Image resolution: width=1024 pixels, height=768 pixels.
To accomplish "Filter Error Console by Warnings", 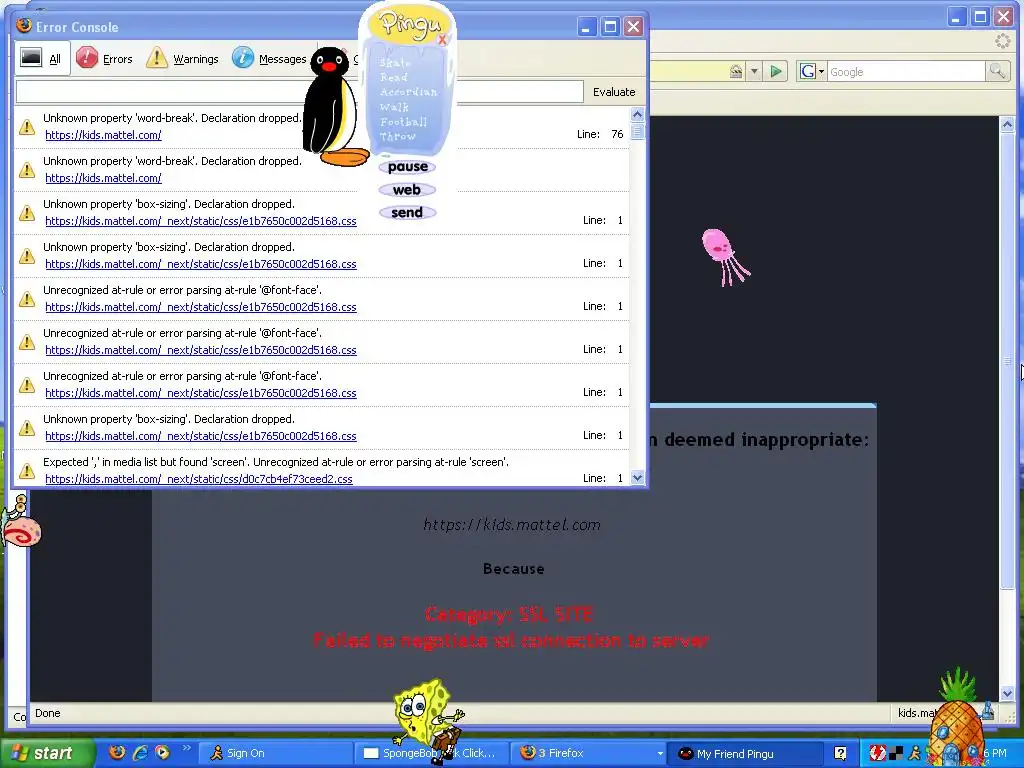I will (182, 59).
